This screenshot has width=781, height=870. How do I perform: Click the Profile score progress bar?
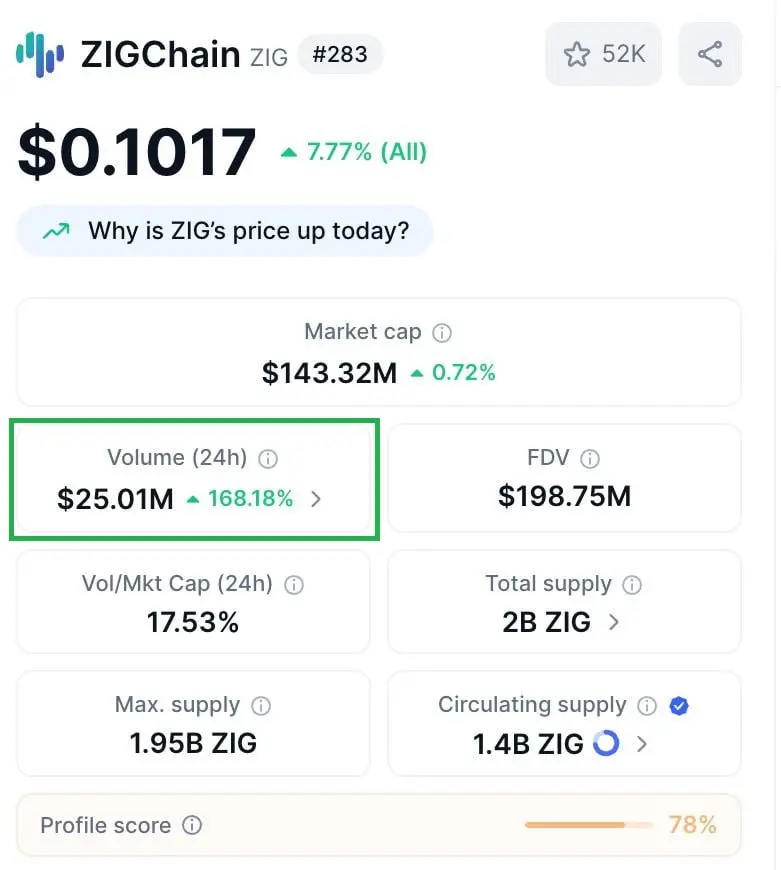click(589, 825)
